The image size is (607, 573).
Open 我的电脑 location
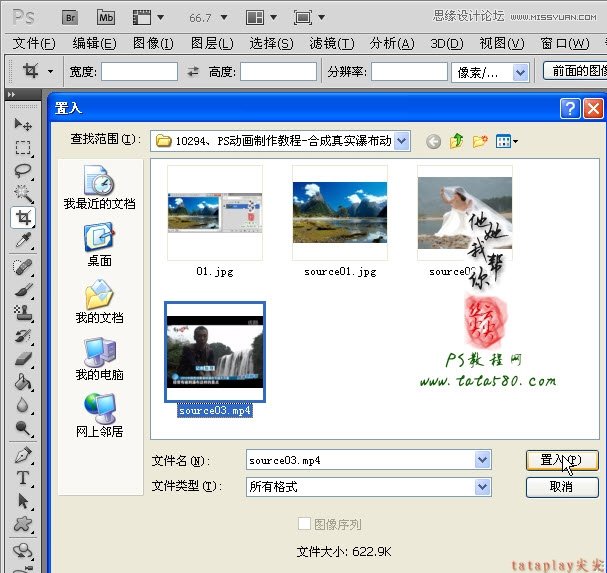point(99,359)
